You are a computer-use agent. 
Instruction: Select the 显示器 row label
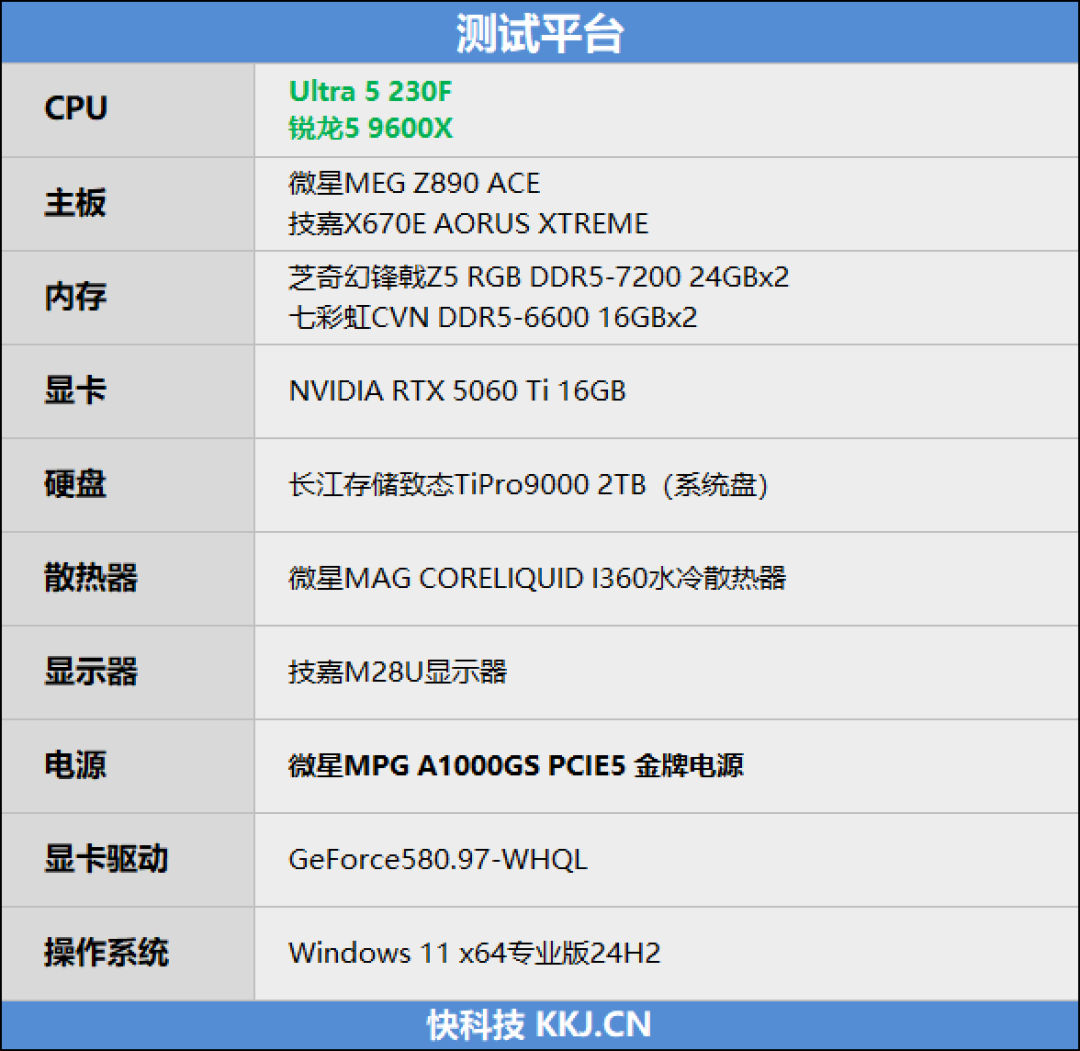pyautogui.click(x=91, y=671)
